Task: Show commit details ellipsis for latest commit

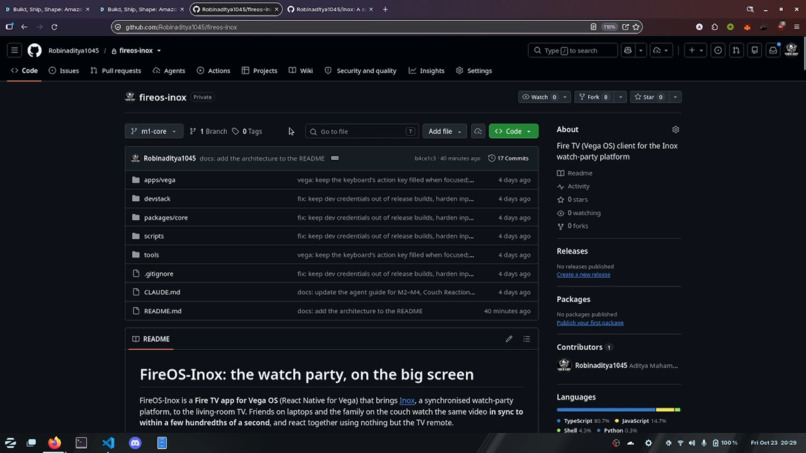Action: pyautogui.click(x=335, y=158)
